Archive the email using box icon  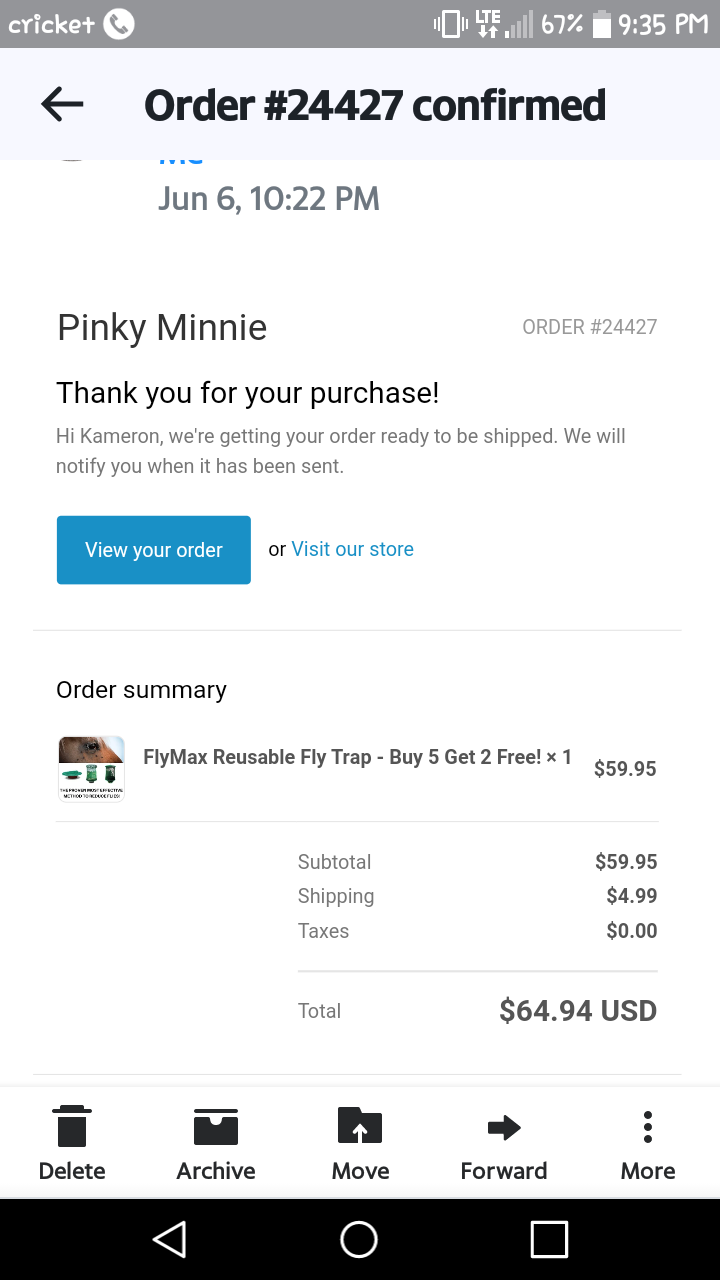pyautogui.click(x=216, y=1125)
